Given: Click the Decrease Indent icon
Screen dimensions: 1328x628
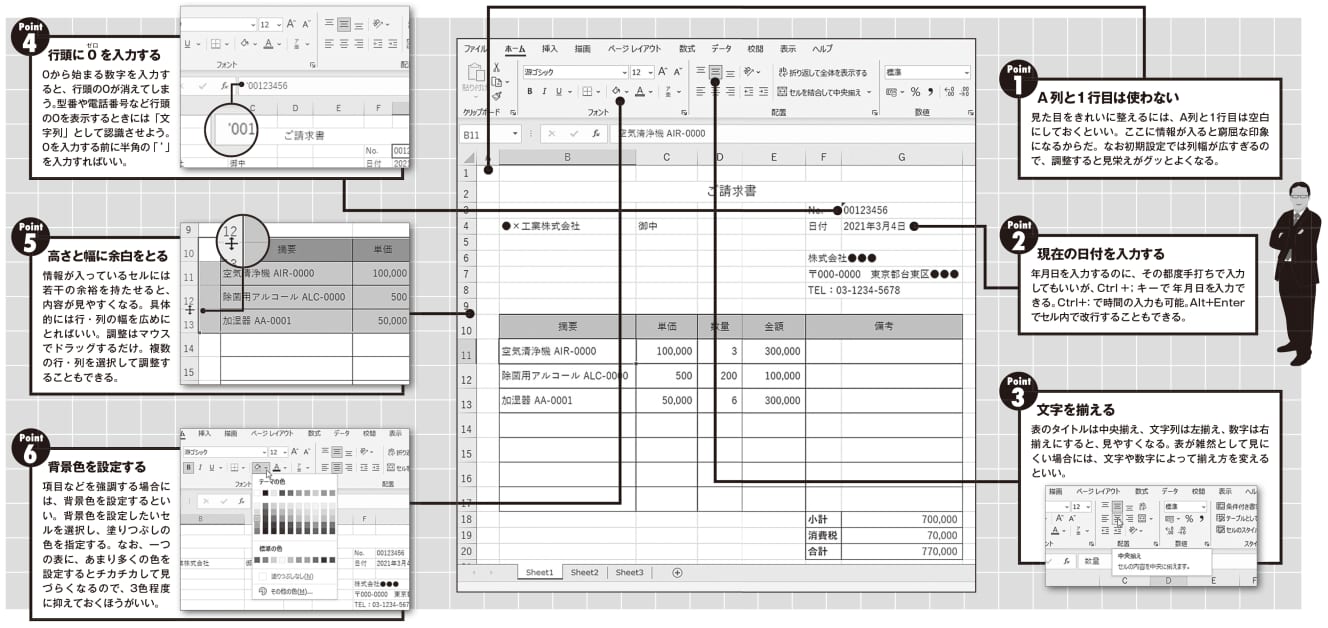Looking at the screenshot, I should (x=748, y=92).
